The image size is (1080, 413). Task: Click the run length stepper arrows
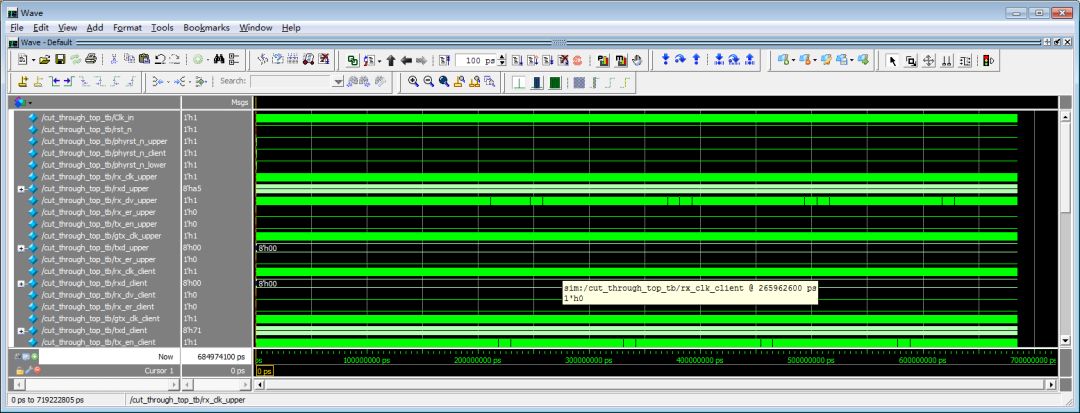point(502,61)
